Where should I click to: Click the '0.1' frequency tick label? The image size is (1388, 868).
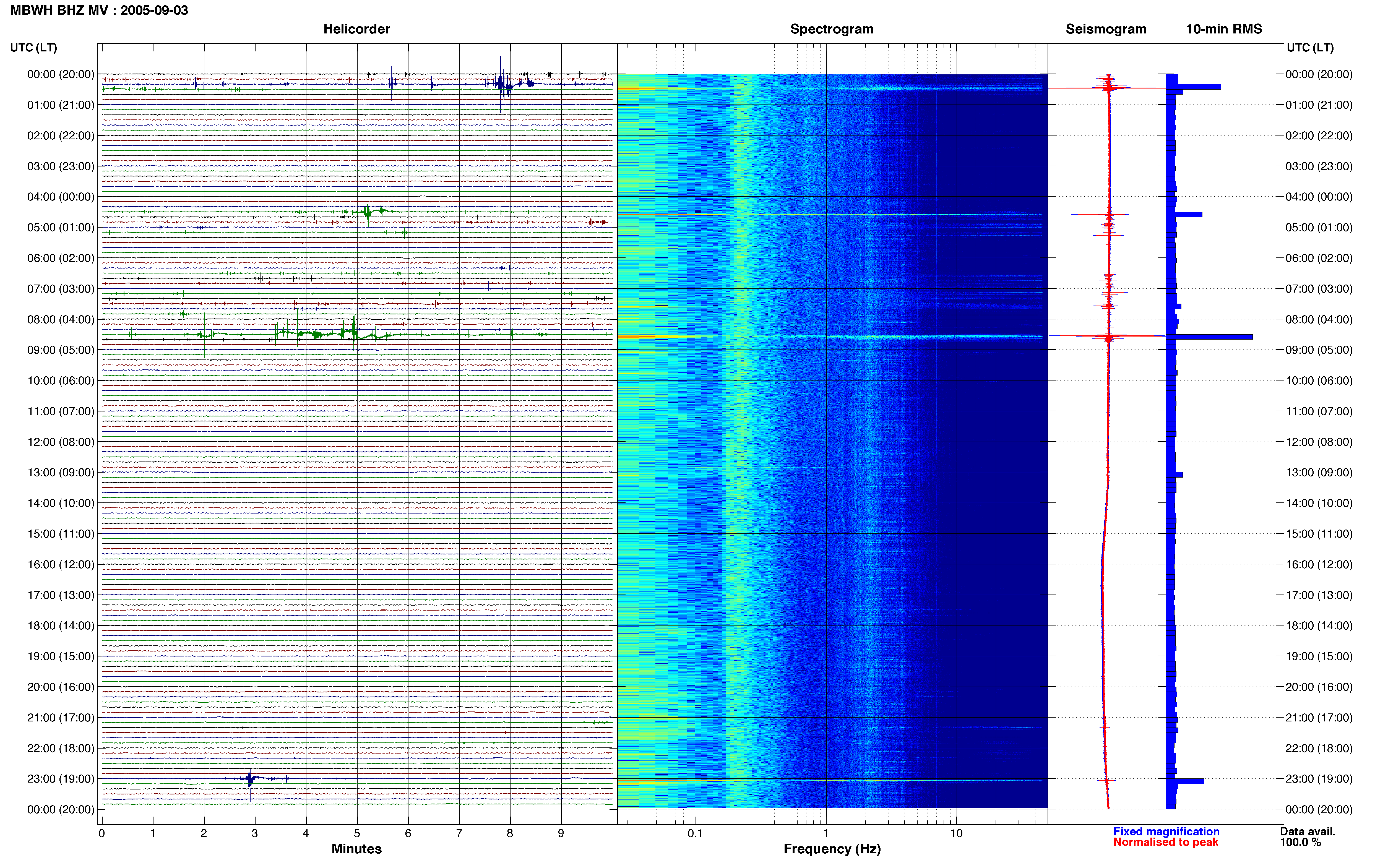[695, 833]
